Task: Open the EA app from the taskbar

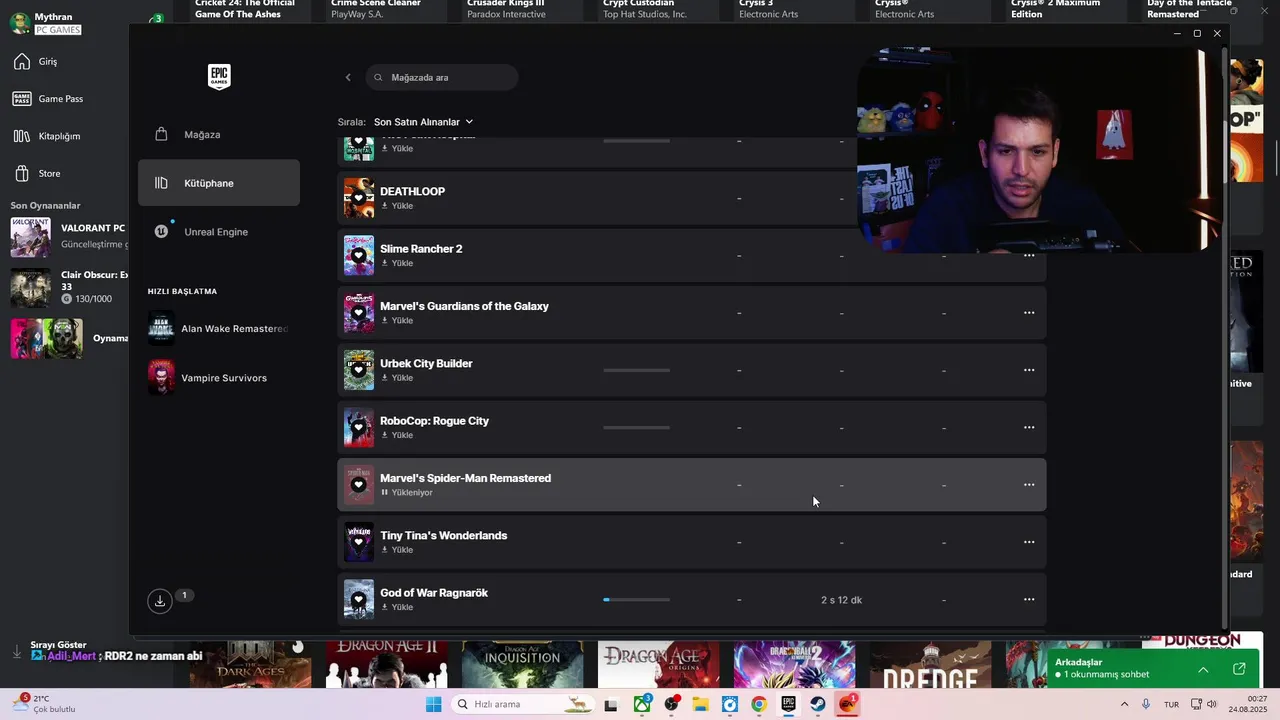Action: [848, 704]
